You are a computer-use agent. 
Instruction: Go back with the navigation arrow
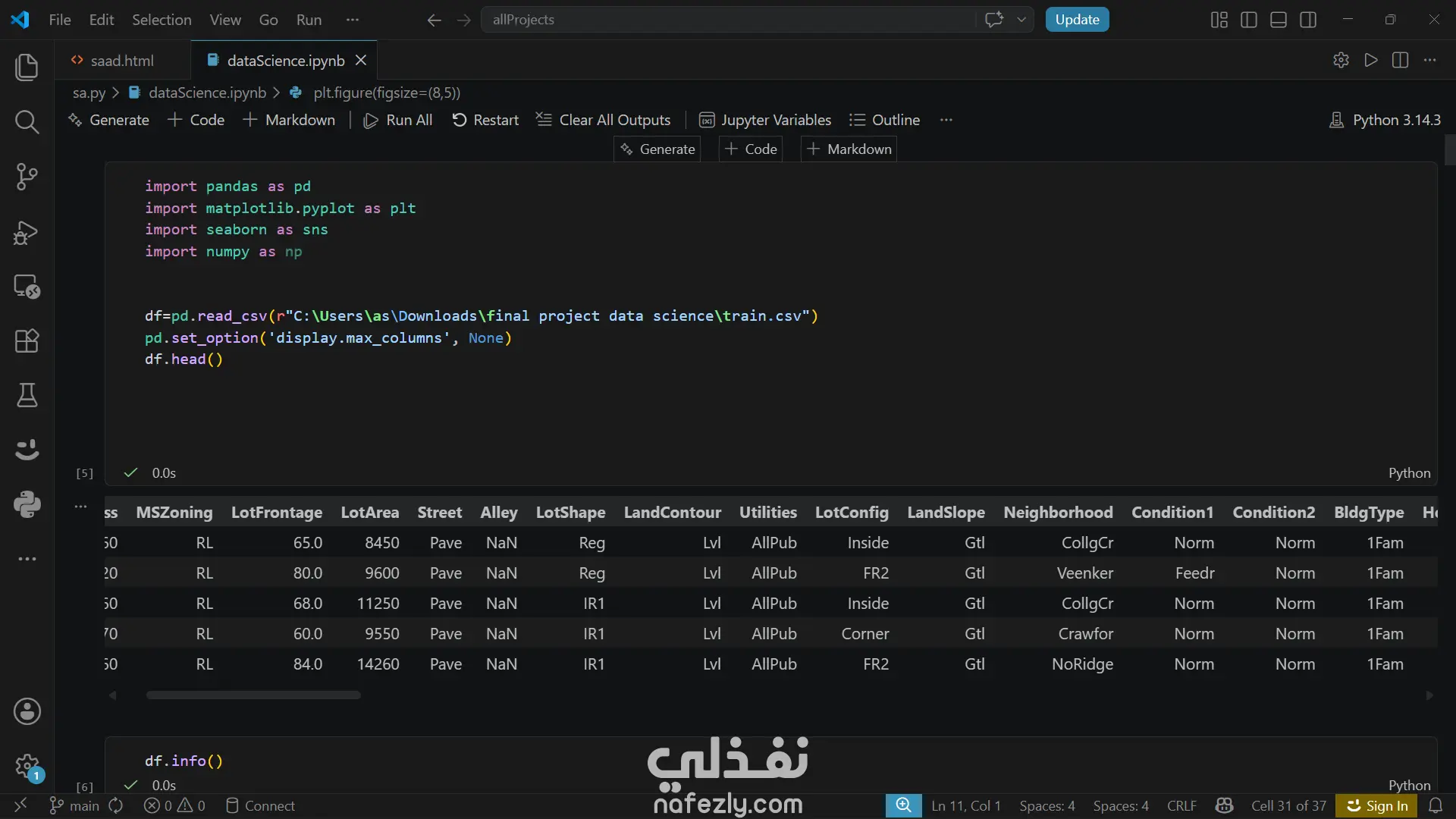tap(434, 20)
